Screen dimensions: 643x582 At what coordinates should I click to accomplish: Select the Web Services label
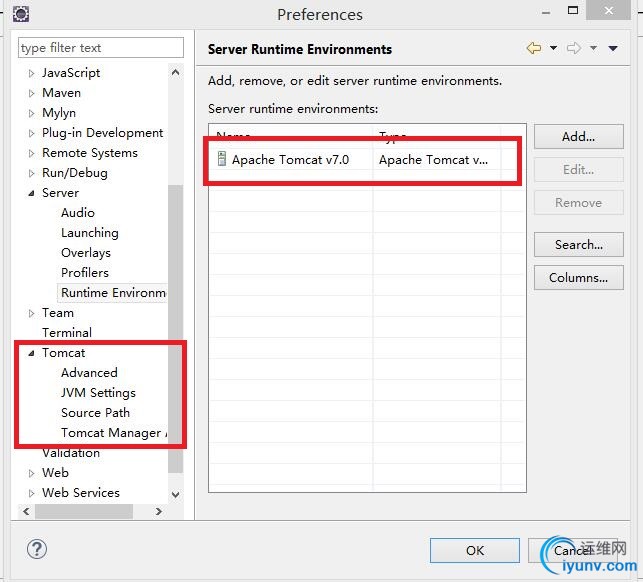point(81,493)
